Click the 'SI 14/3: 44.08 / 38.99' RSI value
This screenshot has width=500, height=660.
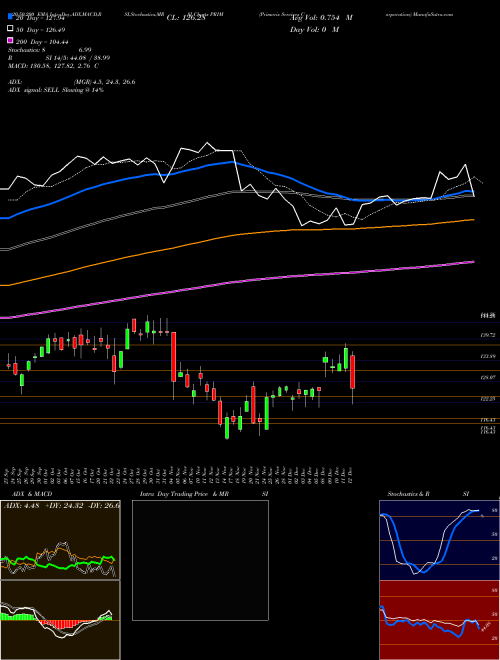(x=77, y=58)
